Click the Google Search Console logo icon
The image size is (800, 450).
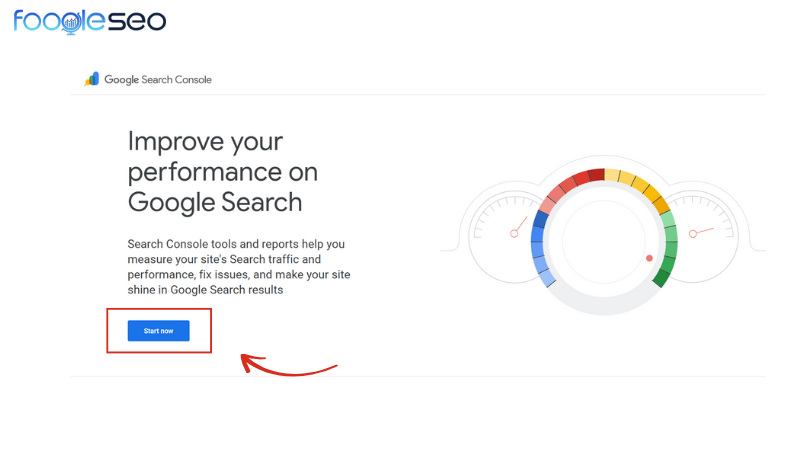coord(92,79)
